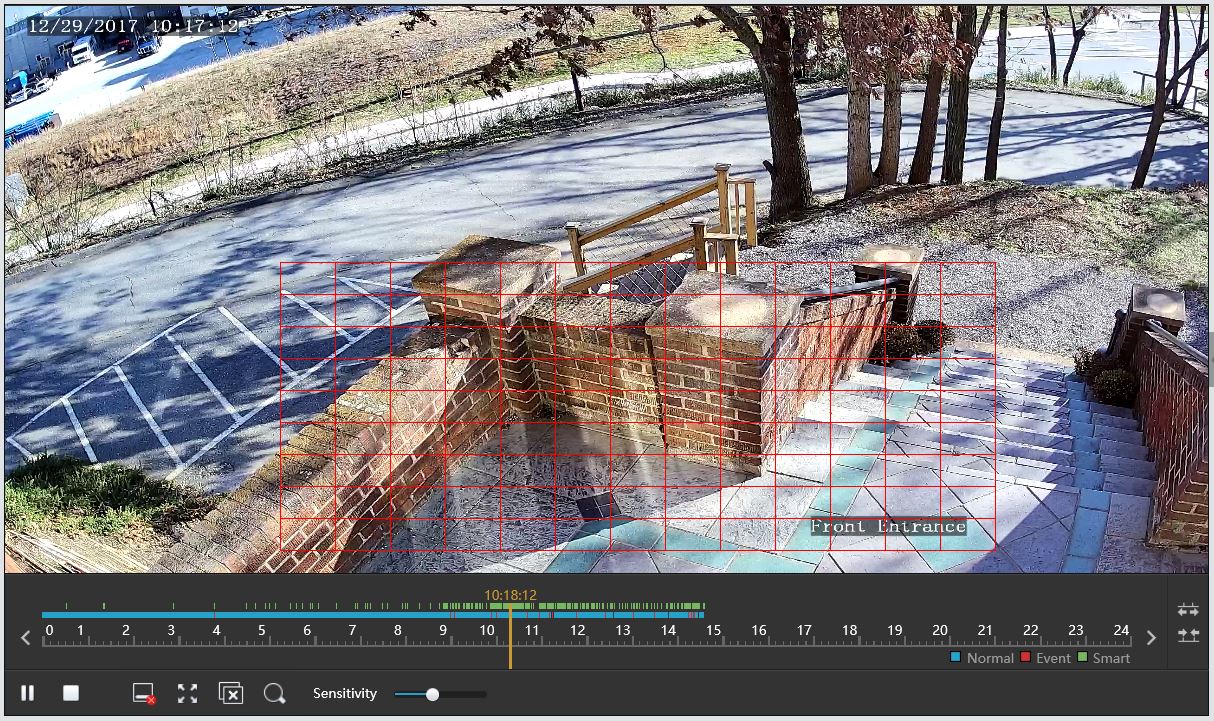Jump to hour 14 on the timeline
1214x721 pixels.
coord(668,631)
